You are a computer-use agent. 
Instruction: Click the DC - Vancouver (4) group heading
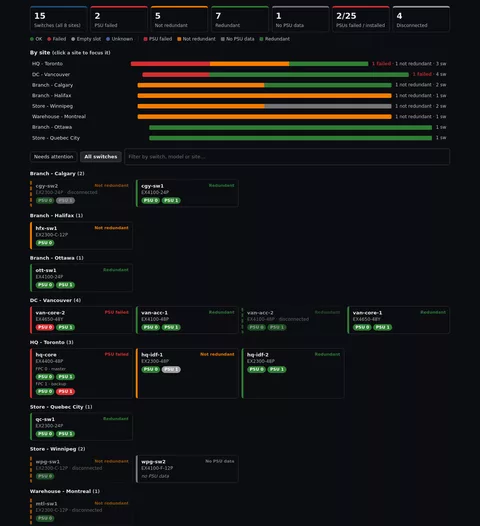(x=55, y=300)
